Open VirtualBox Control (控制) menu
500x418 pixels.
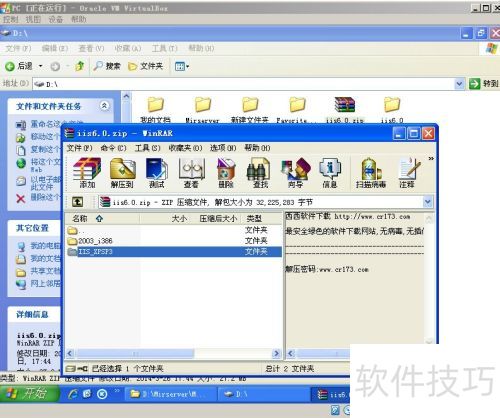pos(11,19)
